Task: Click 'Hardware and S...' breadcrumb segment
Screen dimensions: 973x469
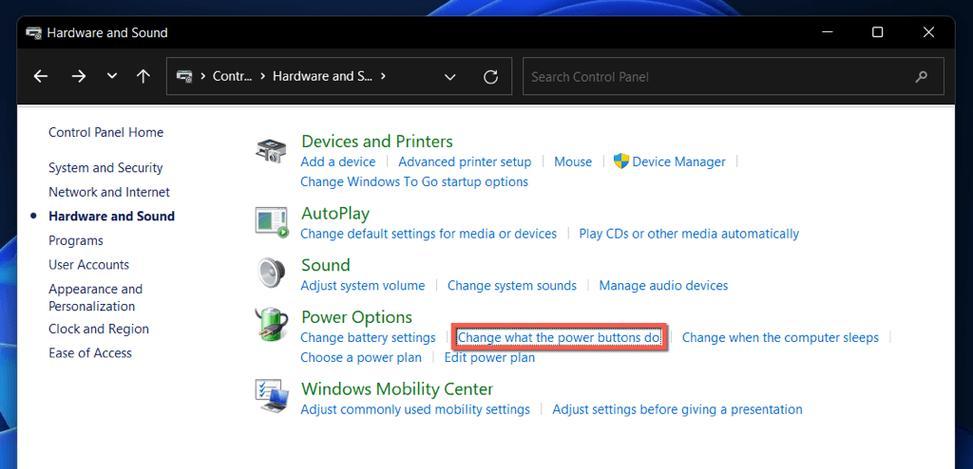Action: [x=322, y=76]
